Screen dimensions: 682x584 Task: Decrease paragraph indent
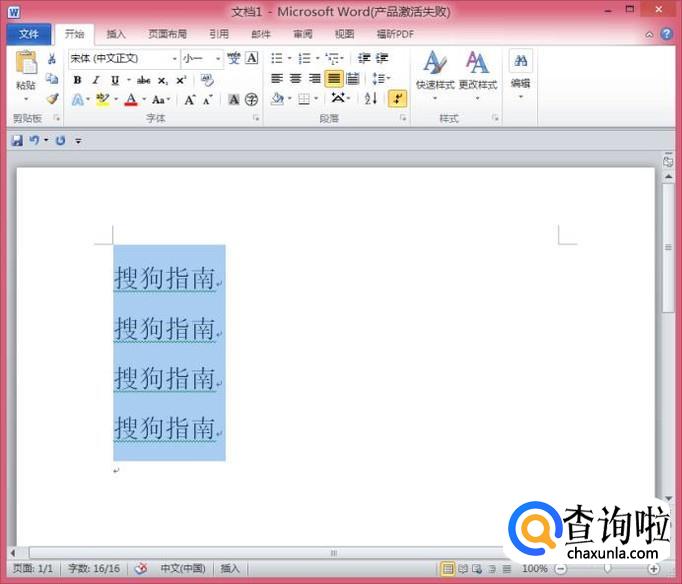pyautogui.click(x=364, y=58)
